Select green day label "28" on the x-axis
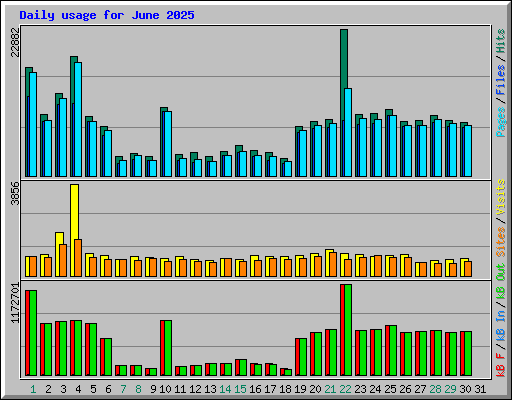The width and height of the screenshot is (512, 400). point(435,389)
